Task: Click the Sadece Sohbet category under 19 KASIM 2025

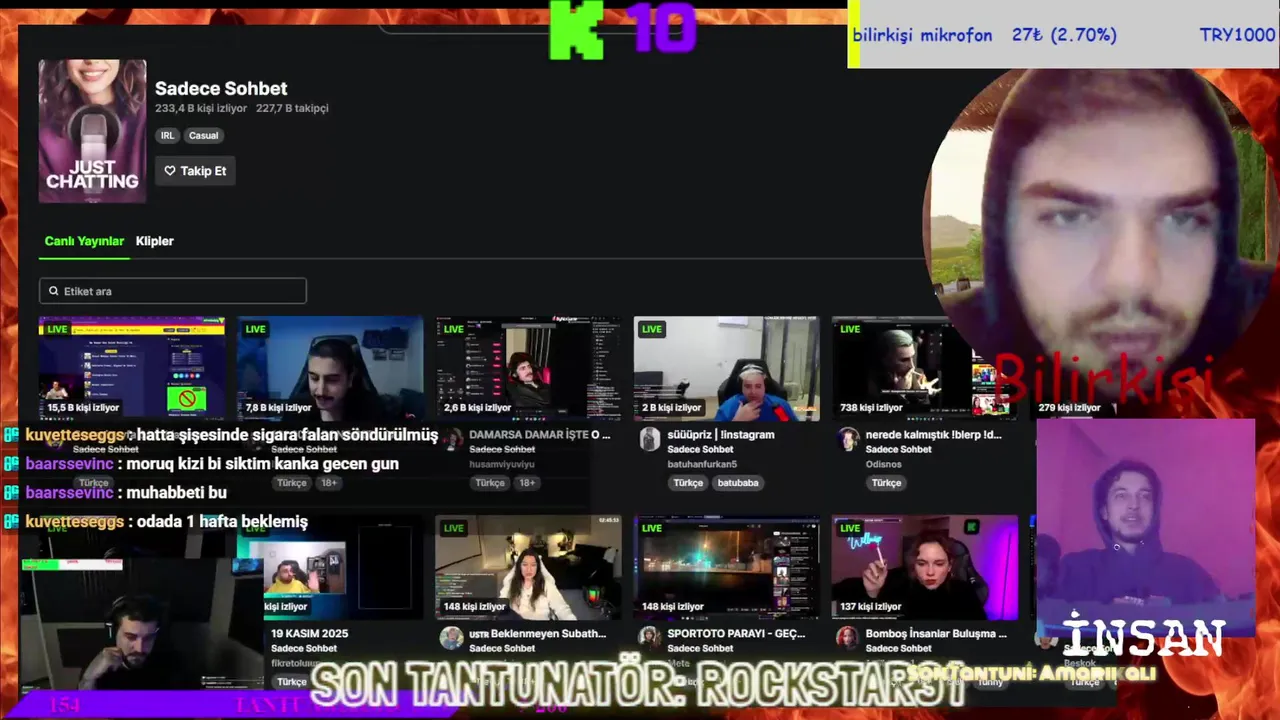Action: [304, 649]
